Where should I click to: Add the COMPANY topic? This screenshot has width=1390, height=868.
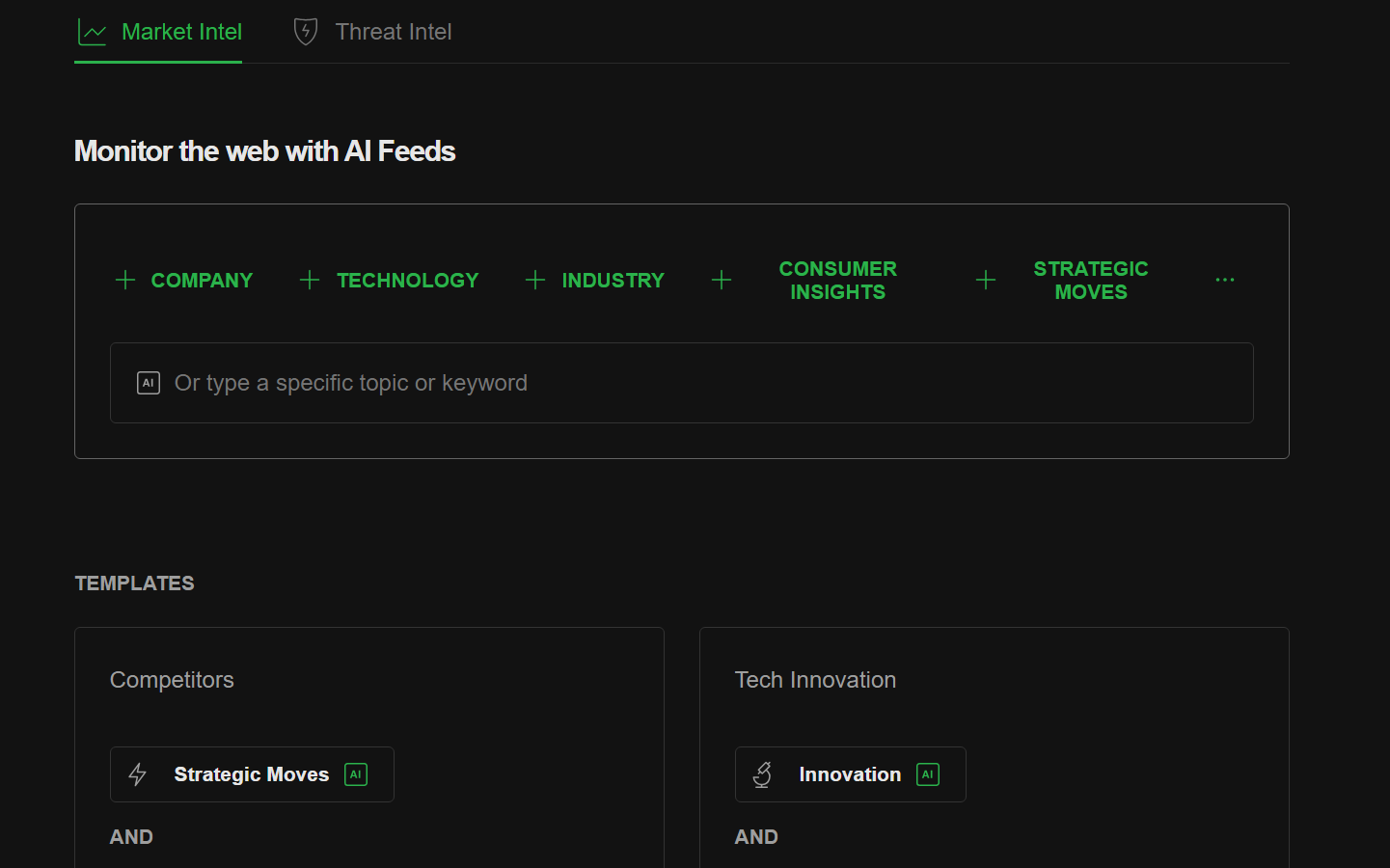click(183, 280)
